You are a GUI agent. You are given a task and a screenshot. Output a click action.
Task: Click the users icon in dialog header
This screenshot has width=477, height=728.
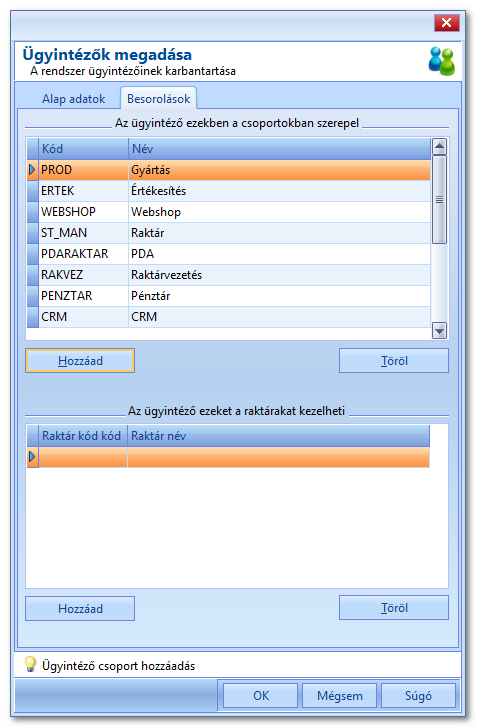tap(442, 61)
